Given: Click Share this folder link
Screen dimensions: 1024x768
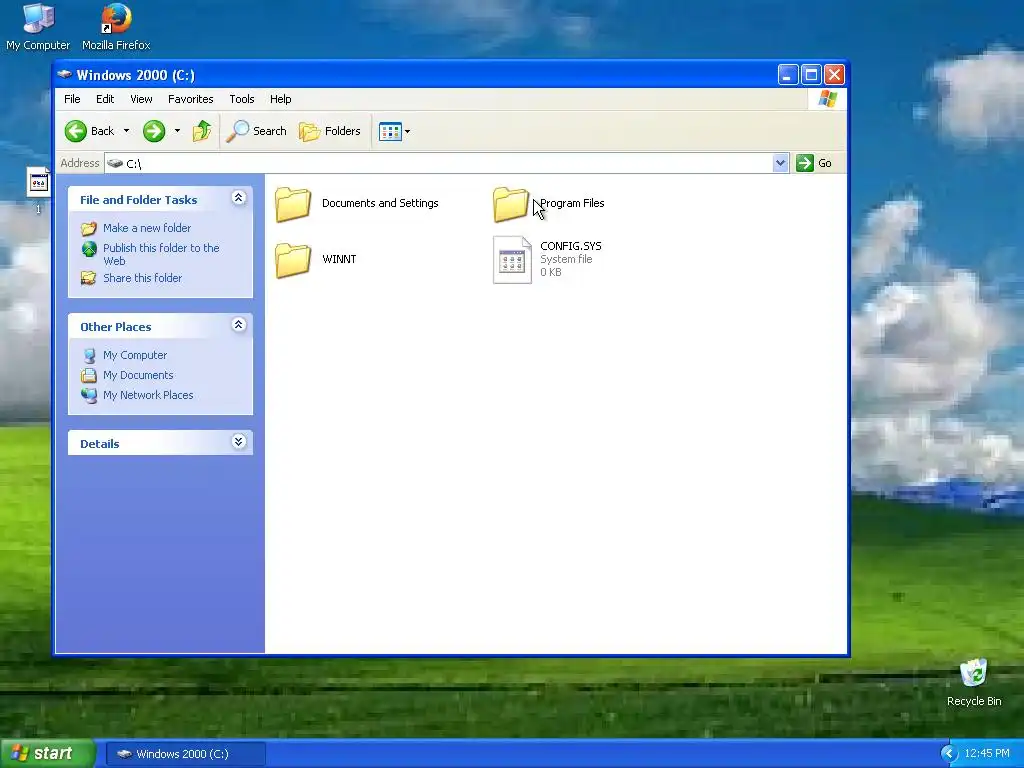Looking at the screenshot, I should 142,278.
